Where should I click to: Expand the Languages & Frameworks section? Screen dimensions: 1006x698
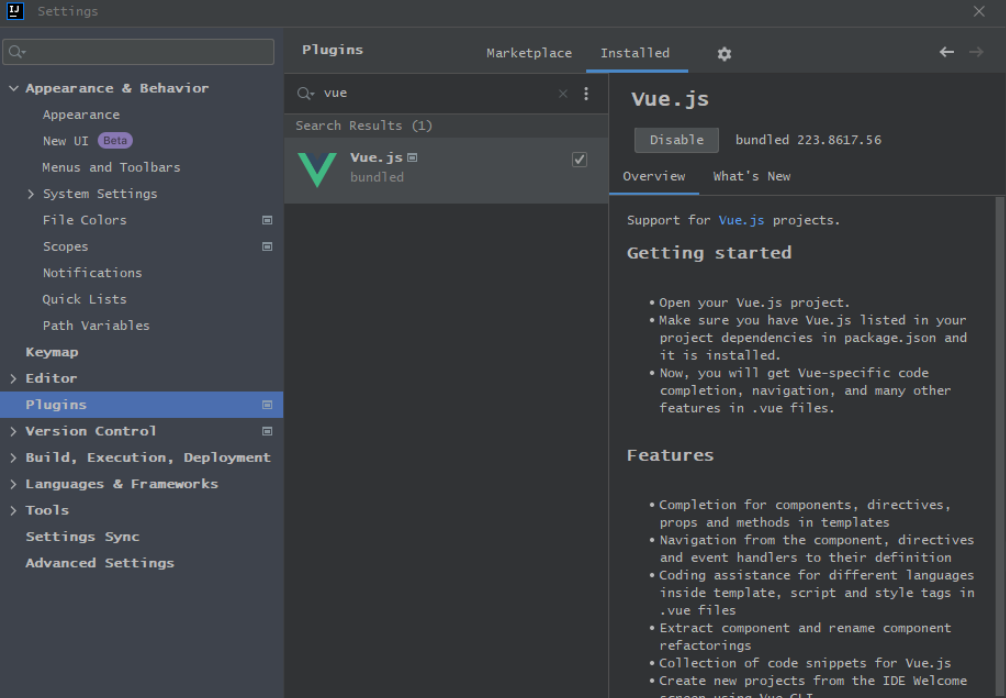[x=13, y=484]
